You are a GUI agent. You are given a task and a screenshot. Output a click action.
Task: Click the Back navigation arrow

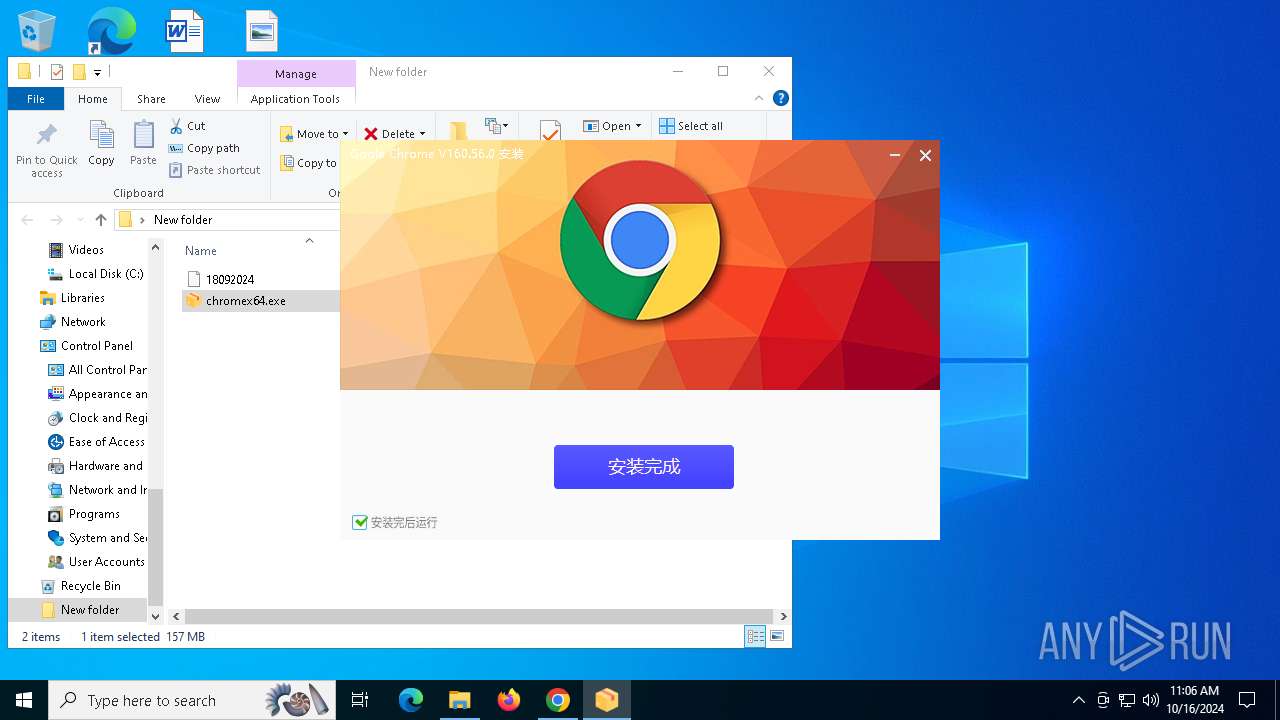(27, 220)
